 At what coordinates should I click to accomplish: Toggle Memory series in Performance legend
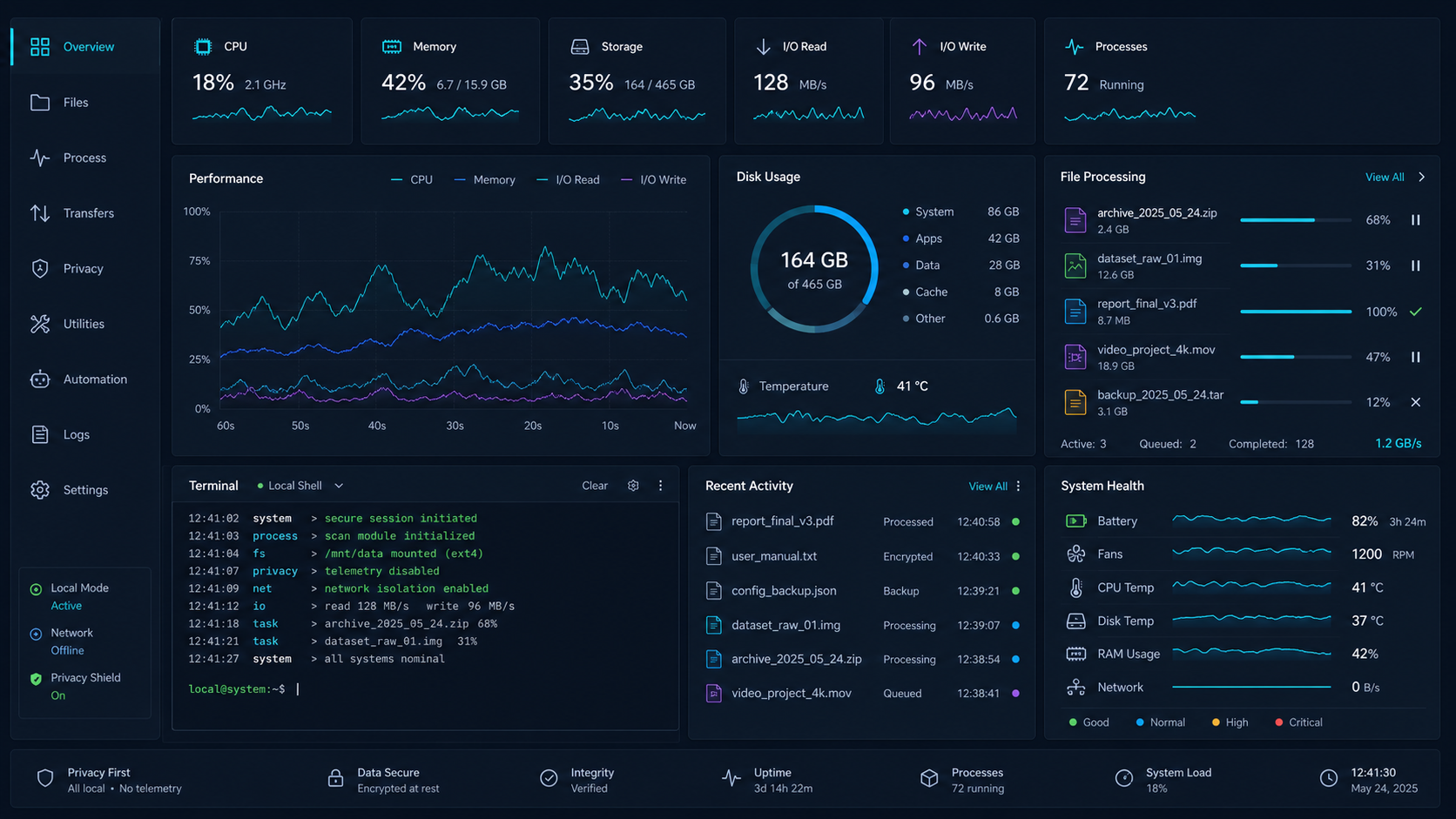[485, 180]
